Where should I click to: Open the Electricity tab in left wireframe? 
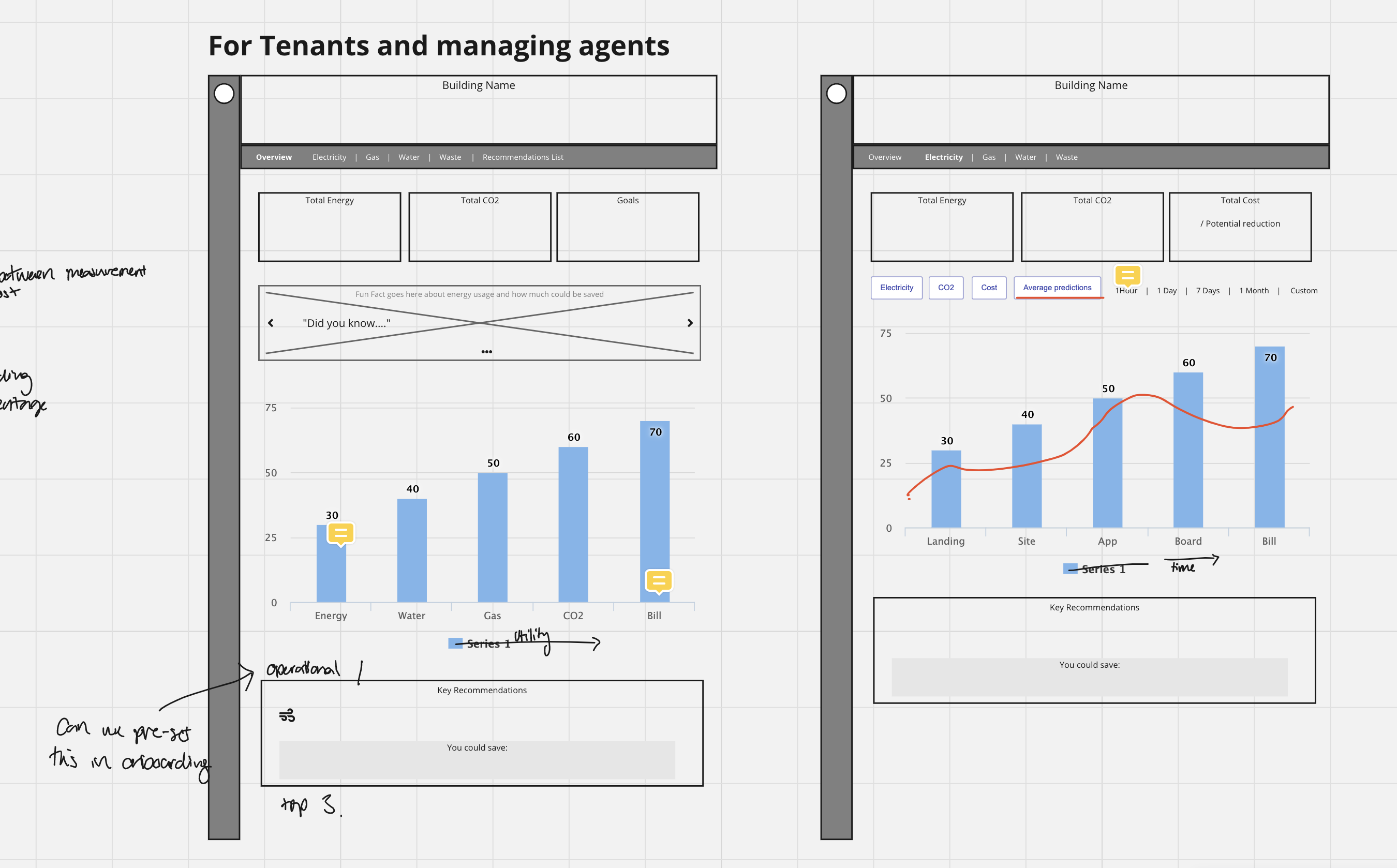[x=329, y=157]
